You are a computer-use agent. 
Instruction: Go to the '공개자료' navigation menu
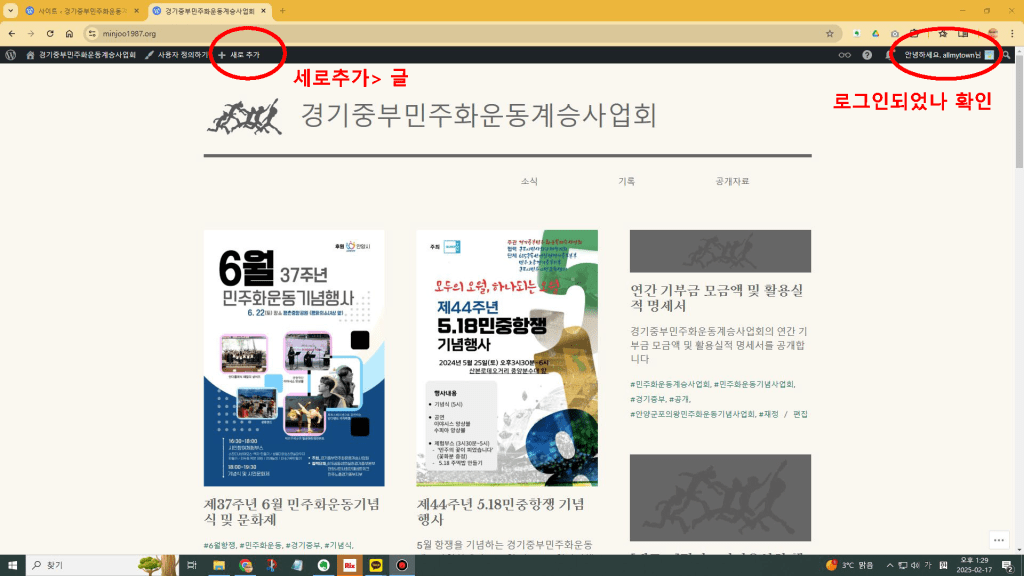point(732,181)
